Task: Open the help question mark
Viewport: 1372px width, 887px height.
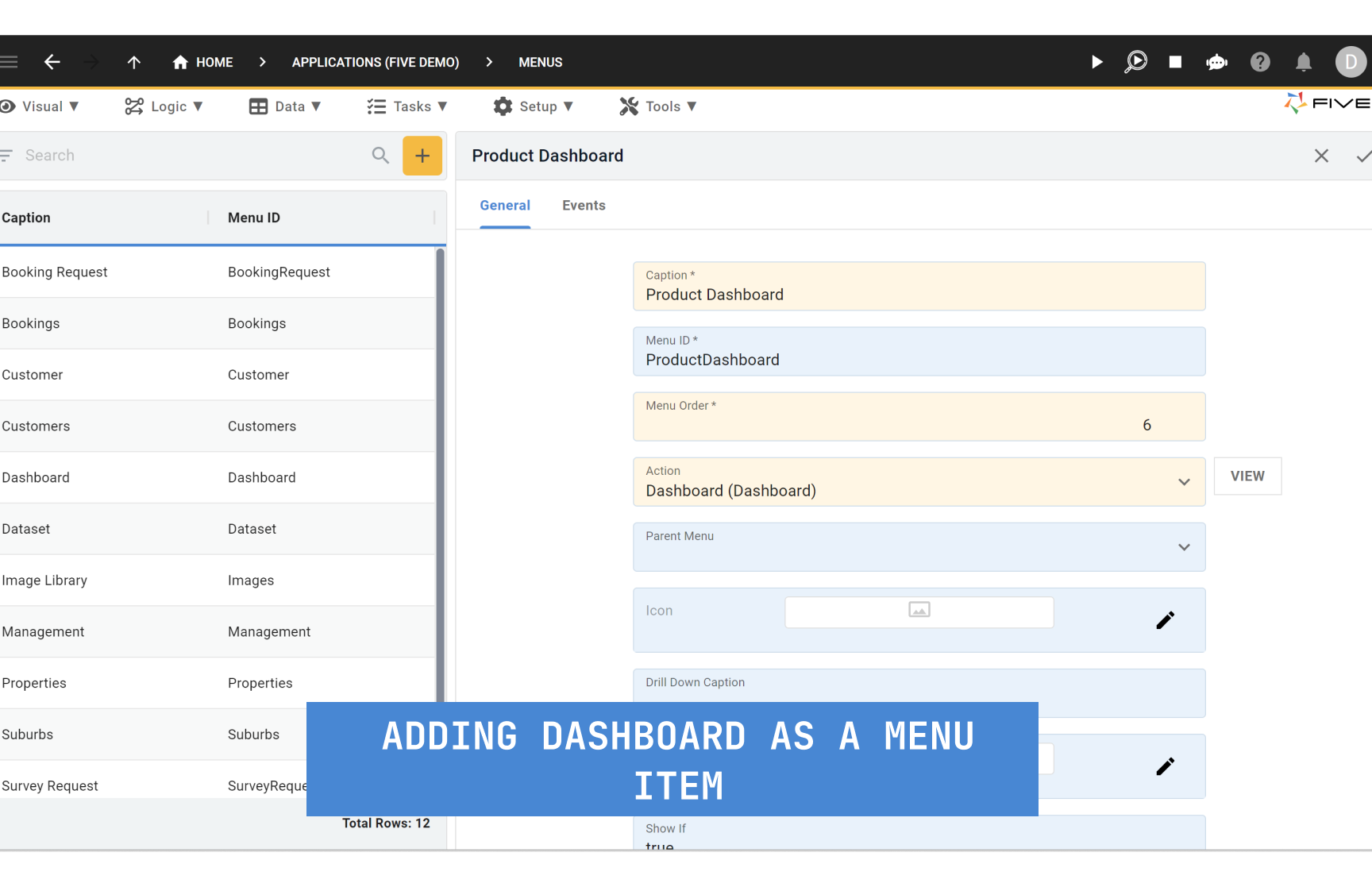Action: pyautogui.click(x=1260, y=61)
